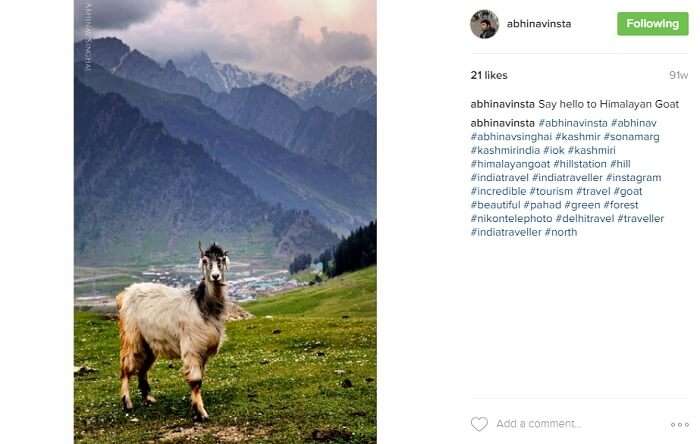The width and height of the screenshot is (700, 444).
Task: Open the #nikontelephoto hashtag
Action: click(x=511, y=219)
